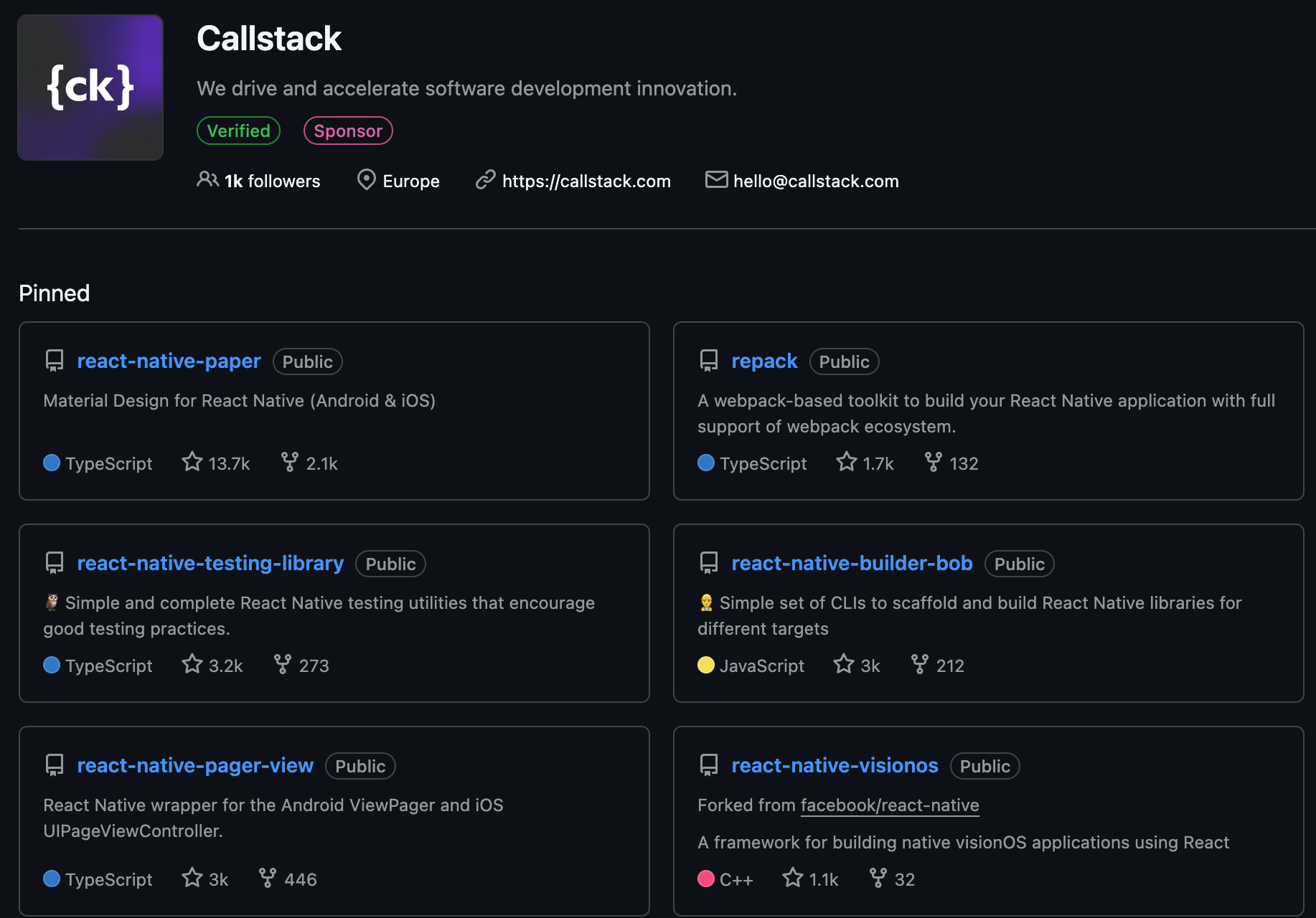Click the 13.7k star count text
The height and width of the screenshot is (918, 1316).
tap(229, 463)
